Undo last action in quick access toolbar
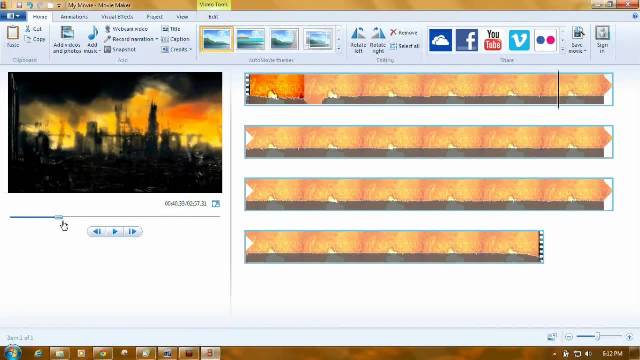 click(x=30, y=5)
